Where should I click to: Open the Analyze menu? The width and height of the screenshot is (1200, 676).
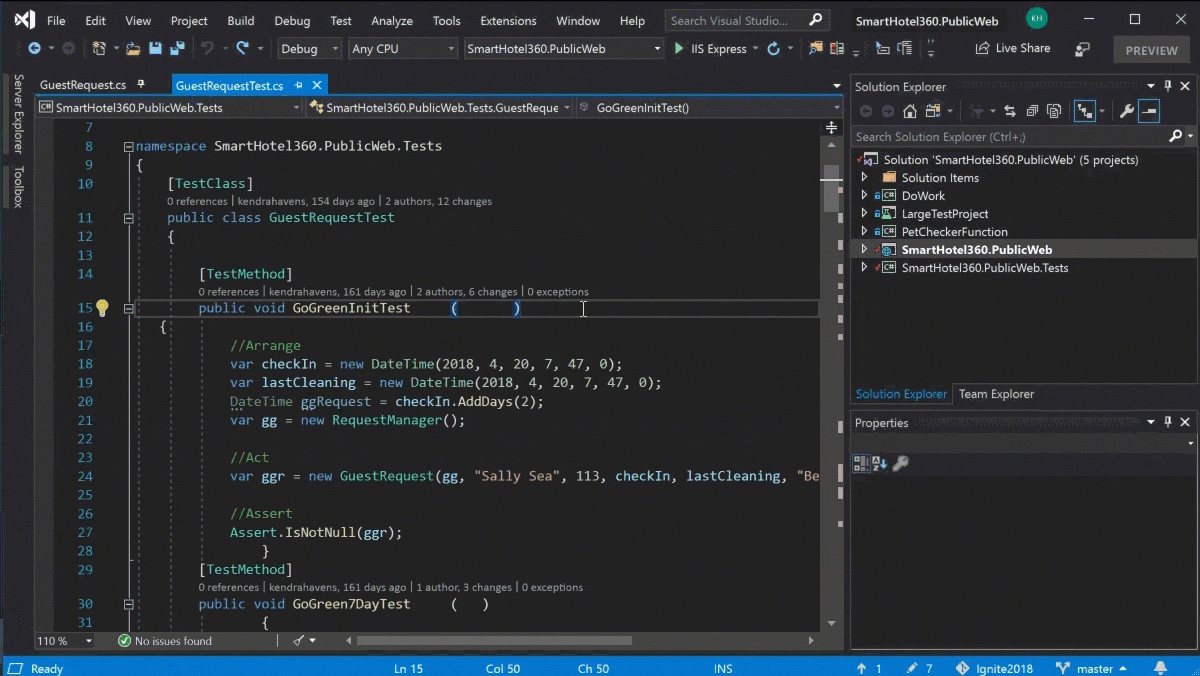[x=391, y=20]
